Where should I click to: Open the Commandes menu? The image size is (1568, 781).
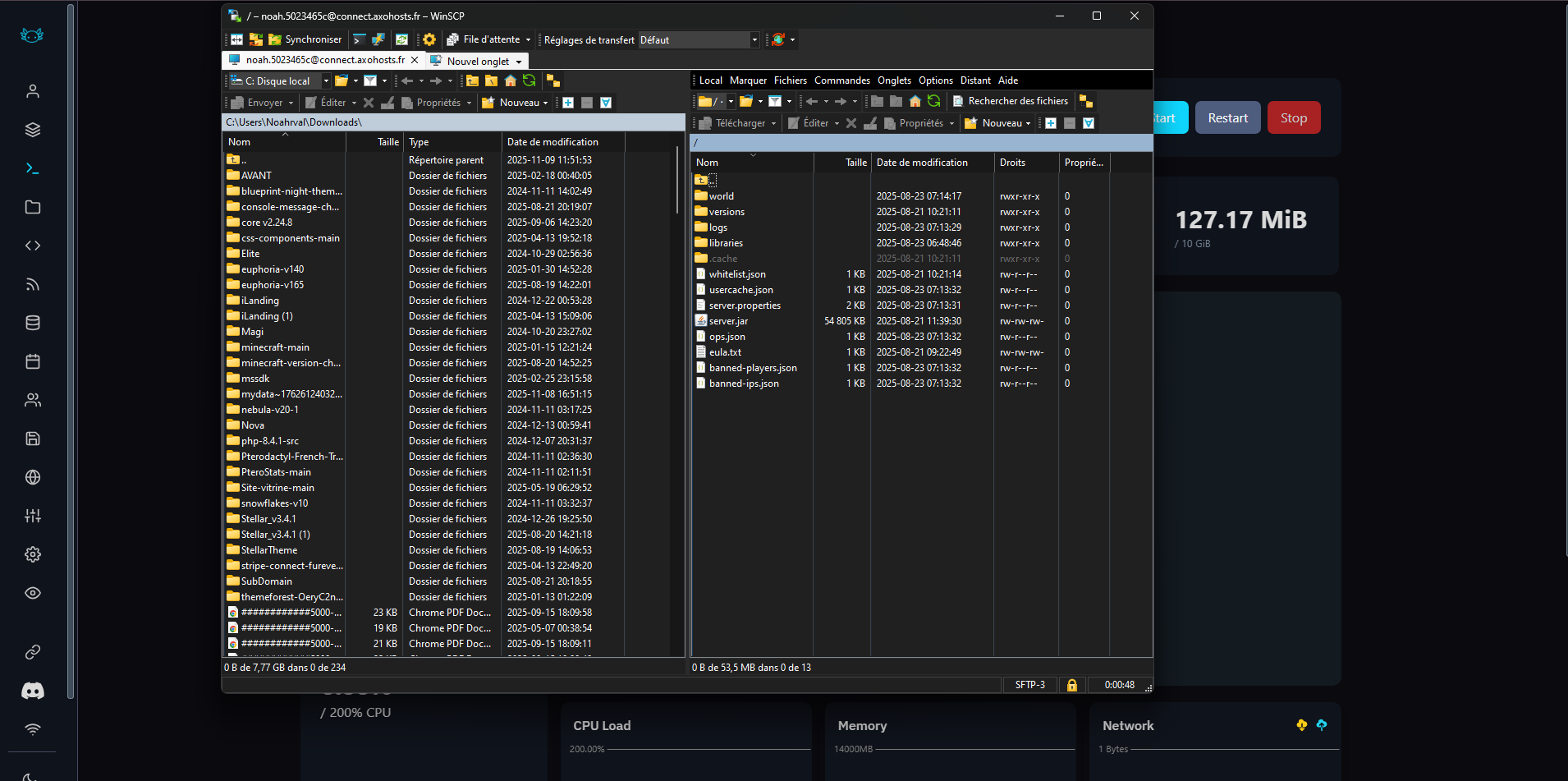click(x=841, y=80)
